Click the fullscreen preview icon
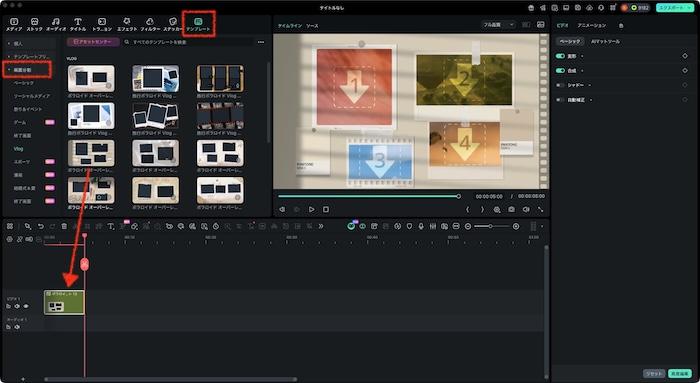 click(x=541, y=209)
